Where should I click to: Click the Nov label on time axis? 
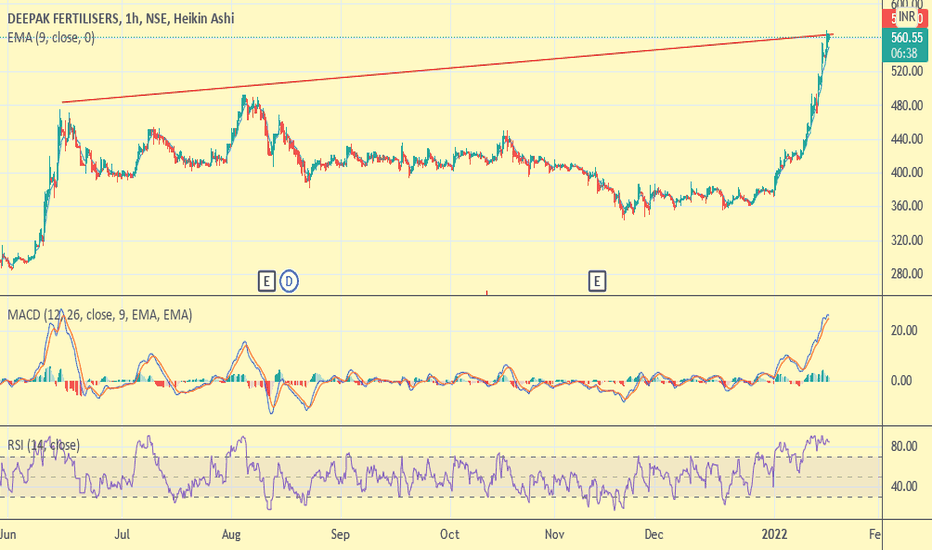tap(555, 534)
